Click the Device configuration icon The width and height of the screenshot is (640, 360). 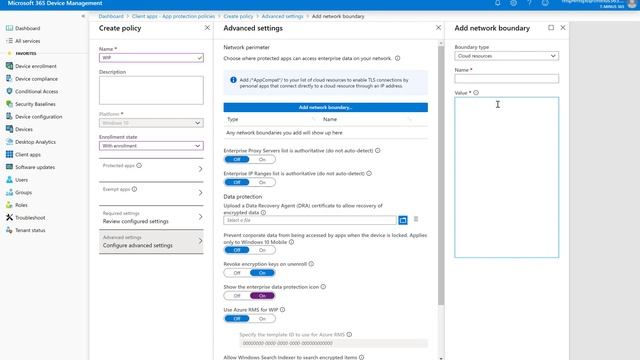click(x=9, y=116)
